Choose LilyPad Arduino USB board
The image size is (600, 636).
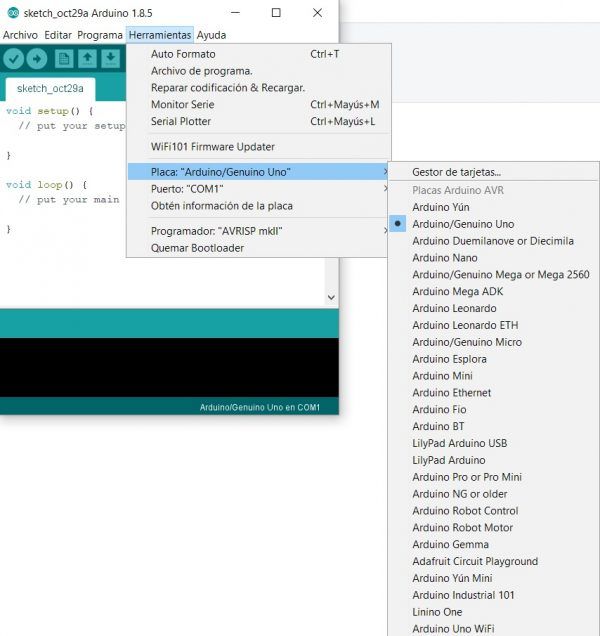494,443
